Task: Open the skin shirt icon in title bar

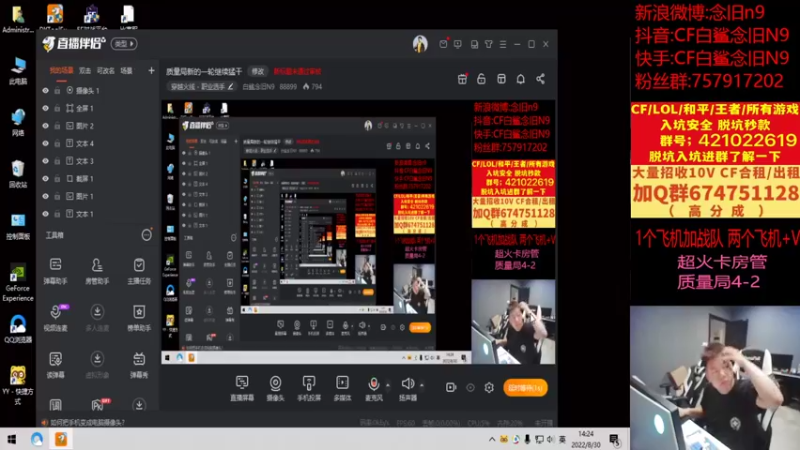Action: (x=489, y=44)
